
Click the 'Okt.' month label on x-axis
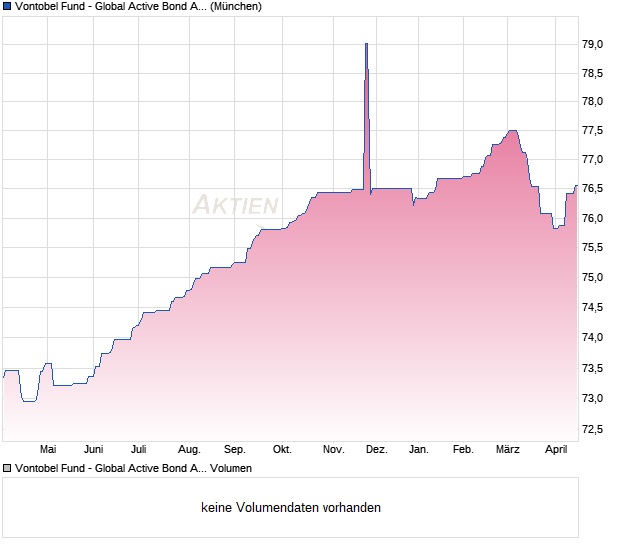tap(282, 449)
